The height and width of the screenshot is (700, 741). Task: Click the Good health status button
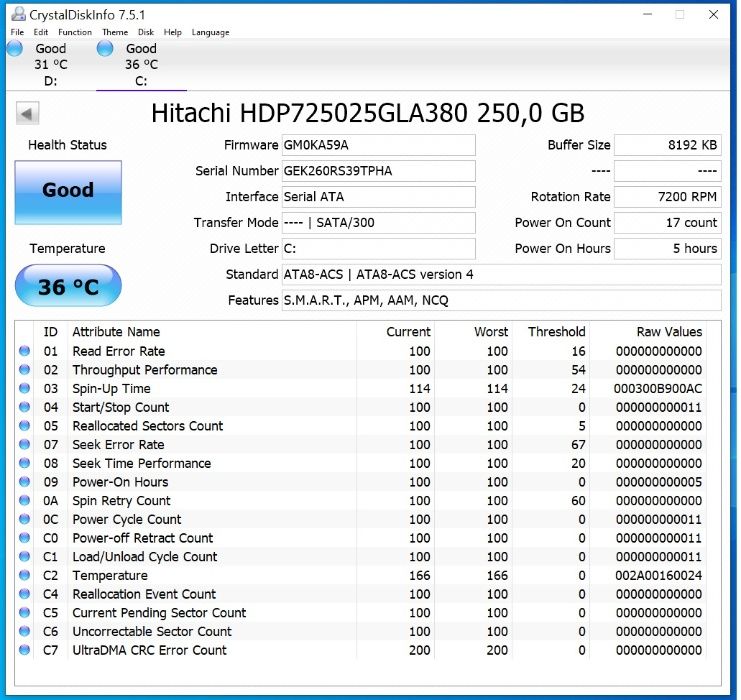coord(68,190)
